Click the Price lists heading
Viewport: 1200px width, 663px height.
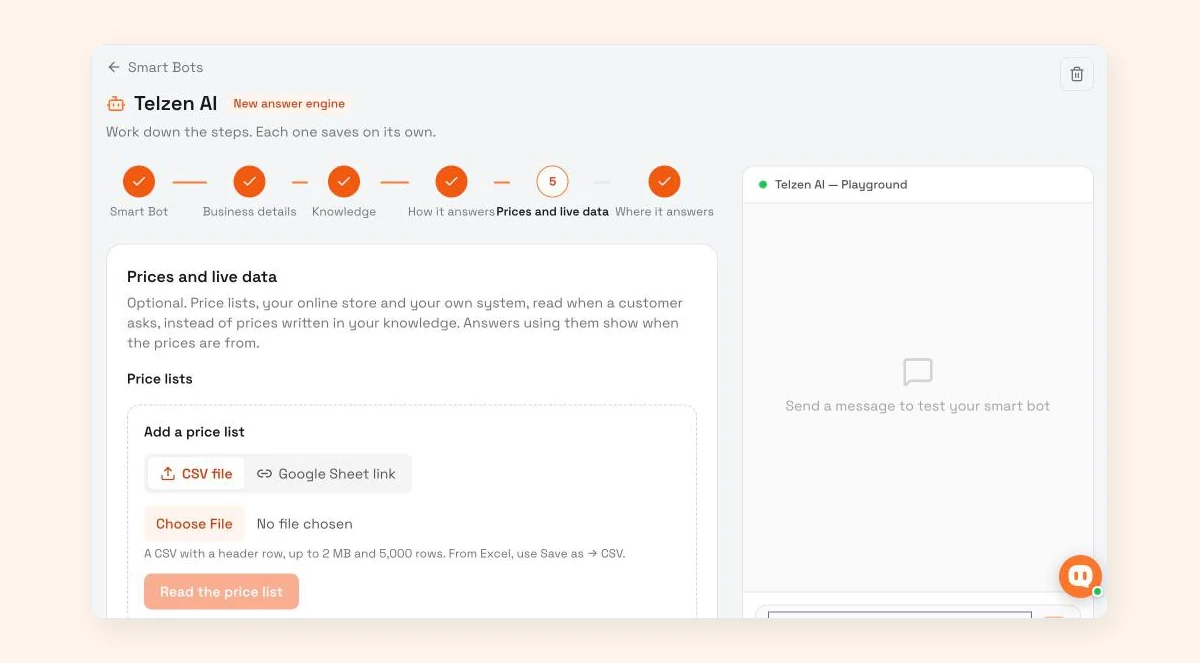[x=159, y=379]
